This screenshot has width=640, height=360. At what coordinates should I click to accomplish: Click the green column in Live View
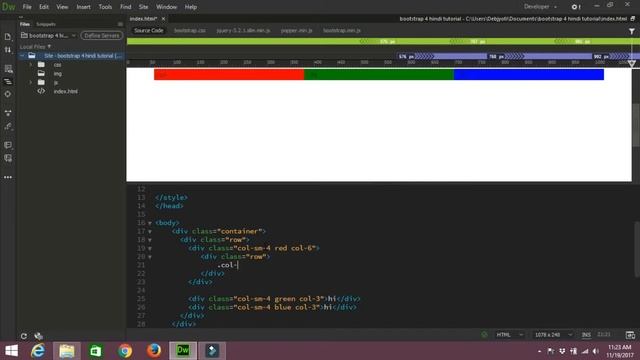tap(379, 74)
